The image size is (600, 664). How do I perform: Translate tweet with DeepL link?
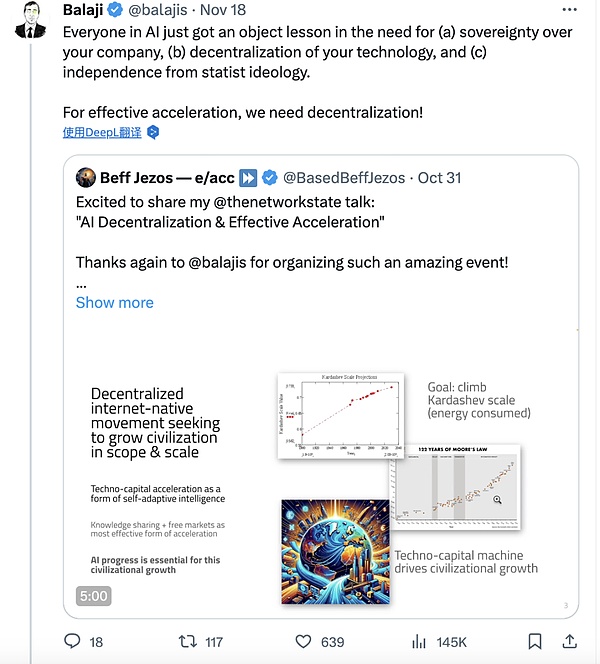point(102,132)
